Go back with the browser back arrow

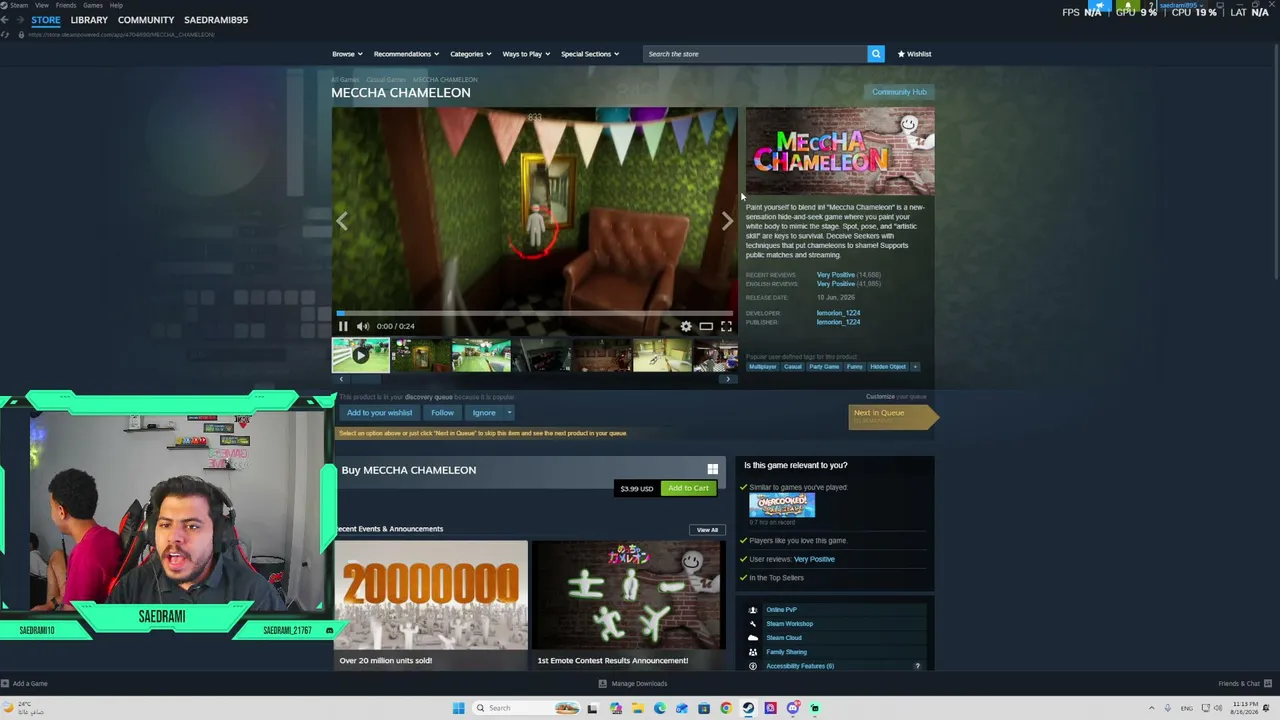pos(5,20)
